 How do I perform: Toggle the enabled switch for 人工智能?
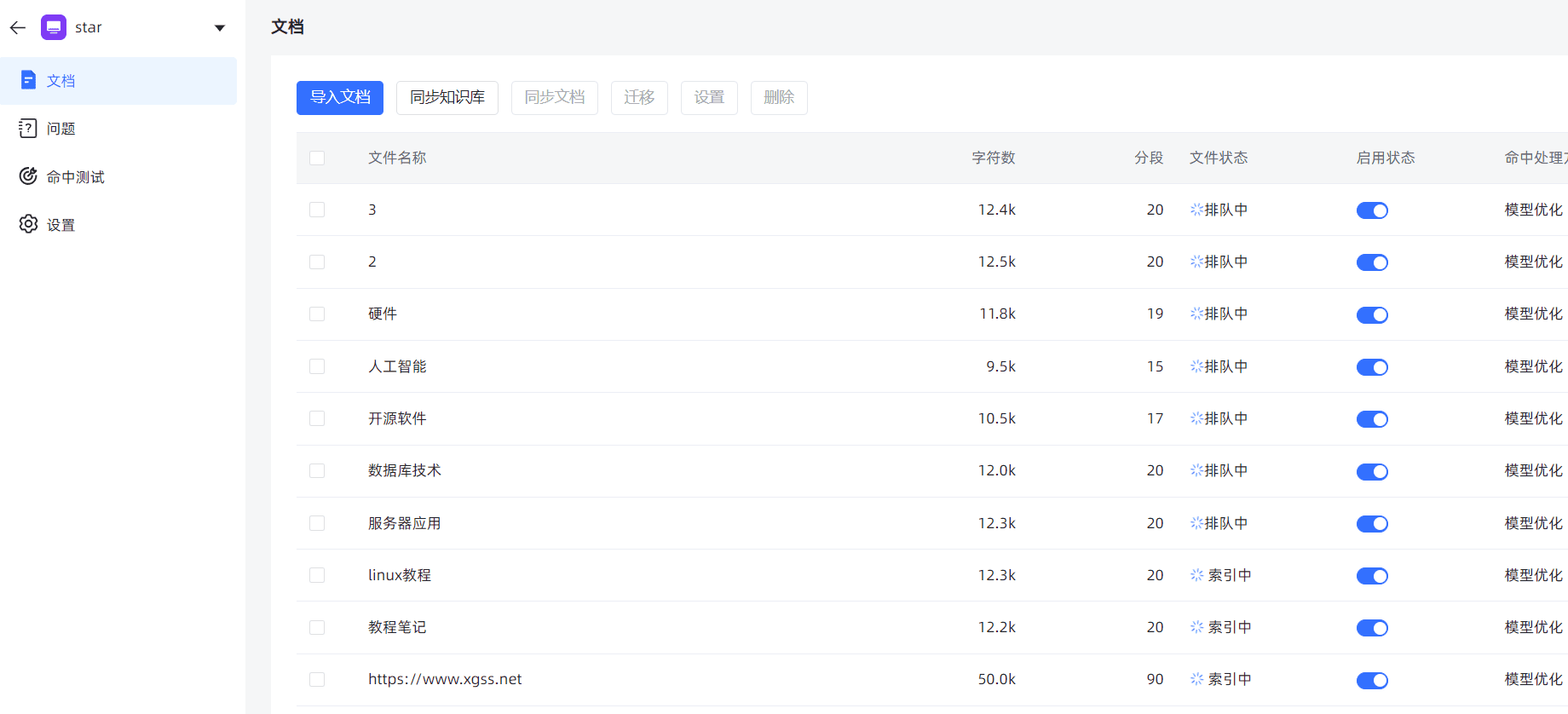pyautogui.click(x=1372, y=367)
